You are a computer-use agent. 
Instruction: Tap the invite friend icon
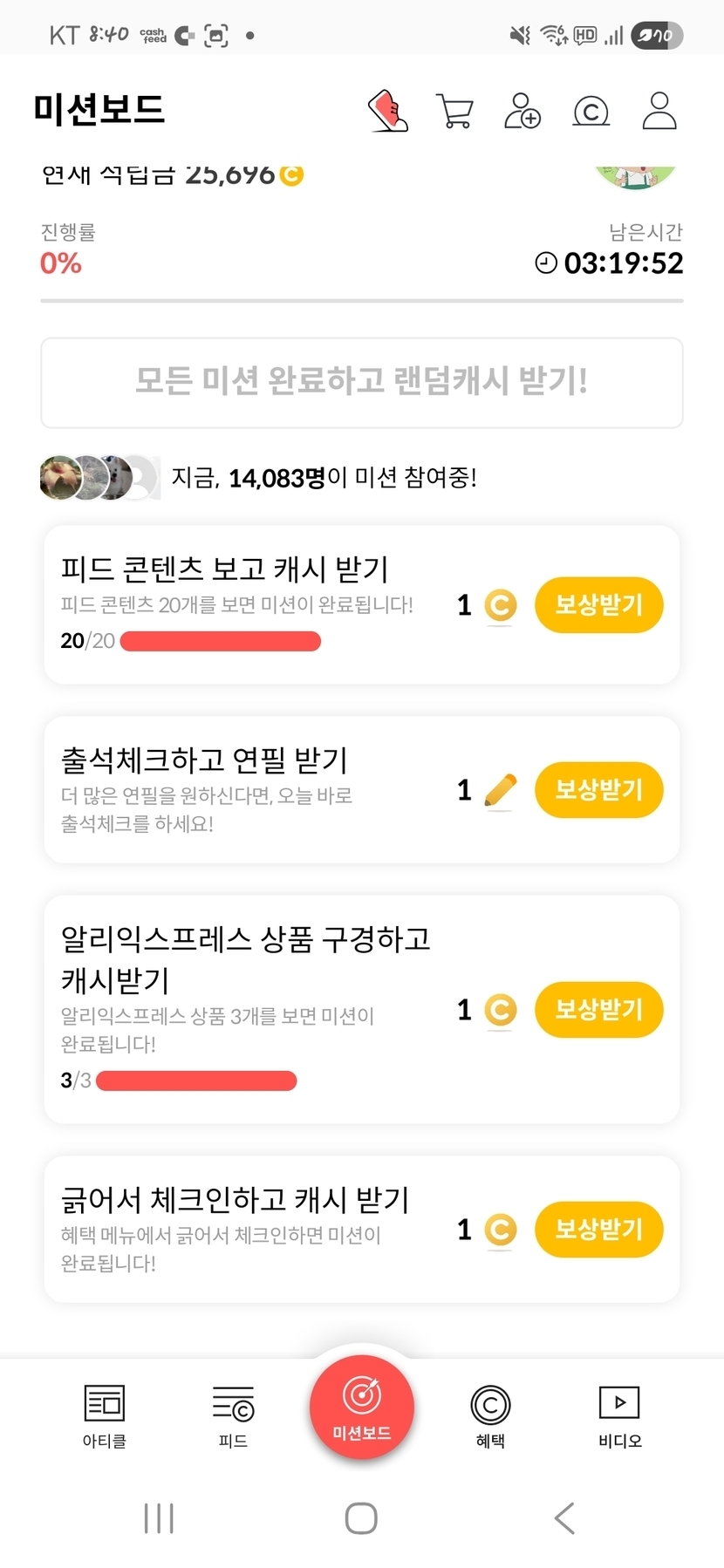523,112
